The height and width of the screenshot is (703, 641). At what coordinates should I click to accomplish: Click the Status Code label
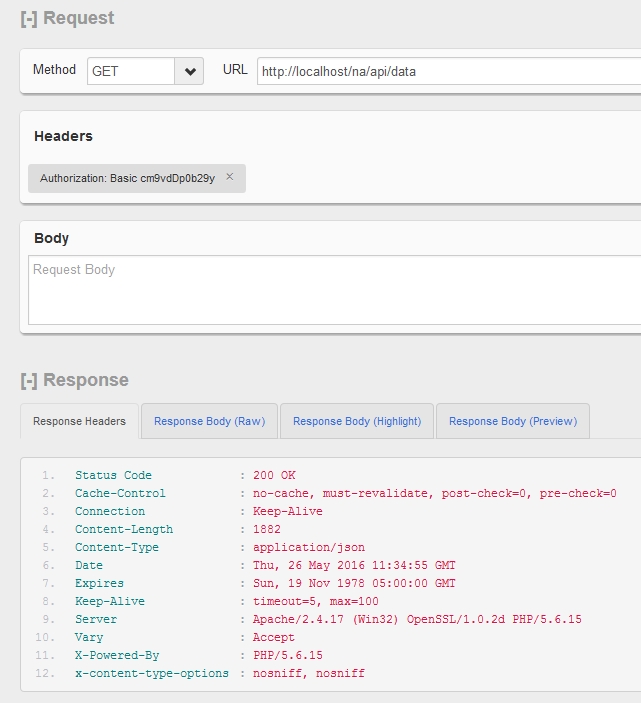pos(113,475)
